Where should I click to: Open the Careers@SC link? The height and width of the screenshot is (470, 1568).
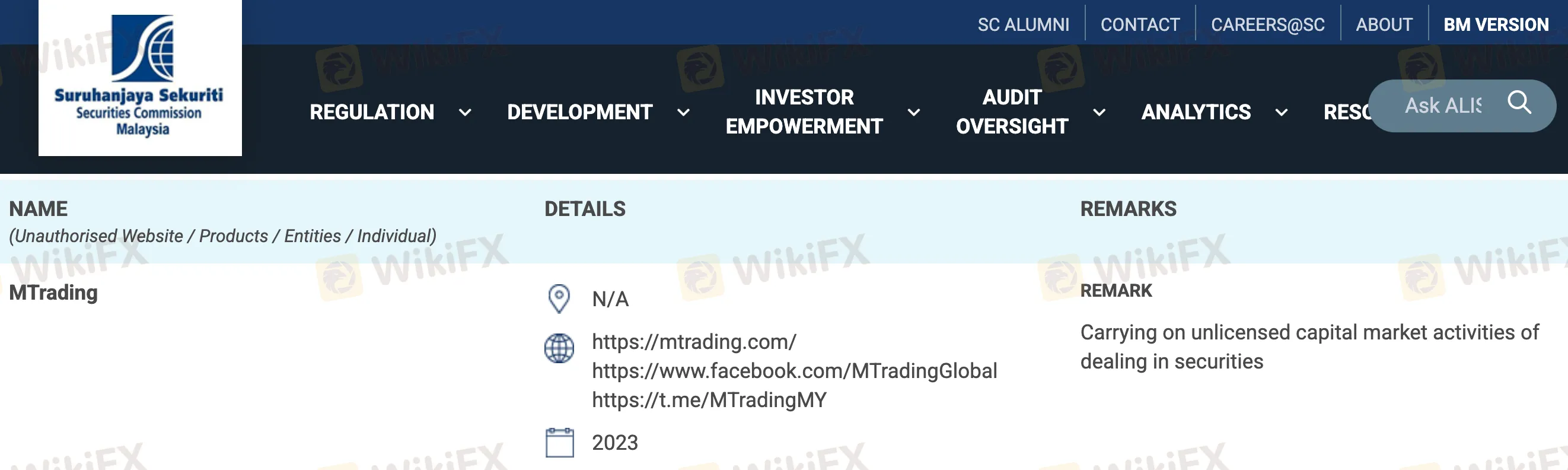point(1268,24)
